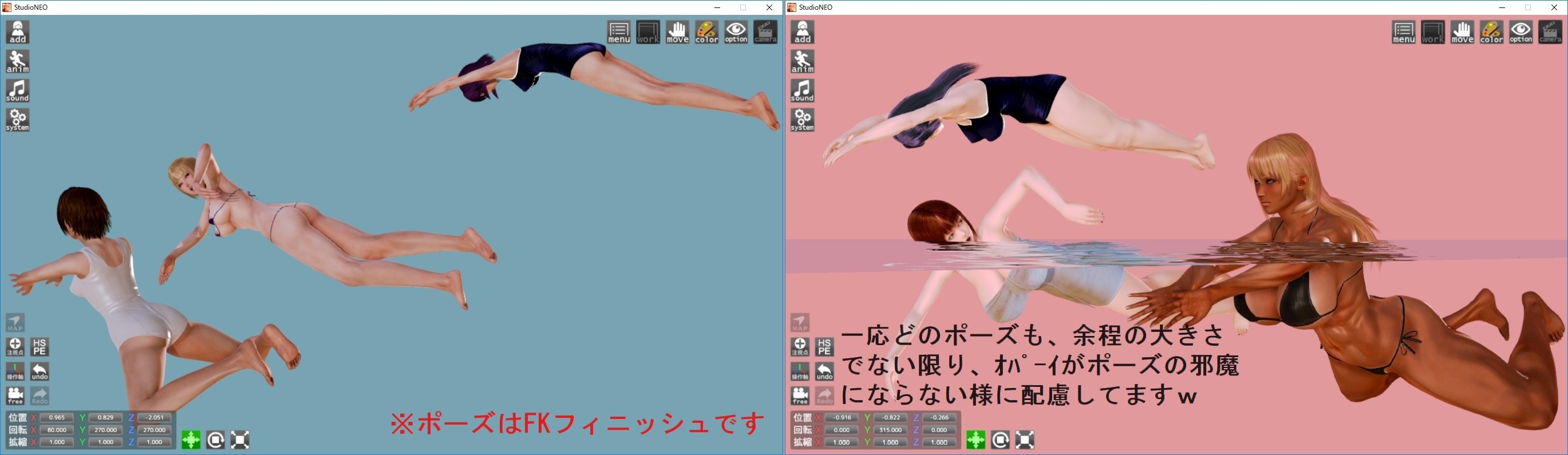Open the color palette in blue StudioNEO window
This screenshot has width=1568, height=455.
pyautogui.click(x=706, y=32)
